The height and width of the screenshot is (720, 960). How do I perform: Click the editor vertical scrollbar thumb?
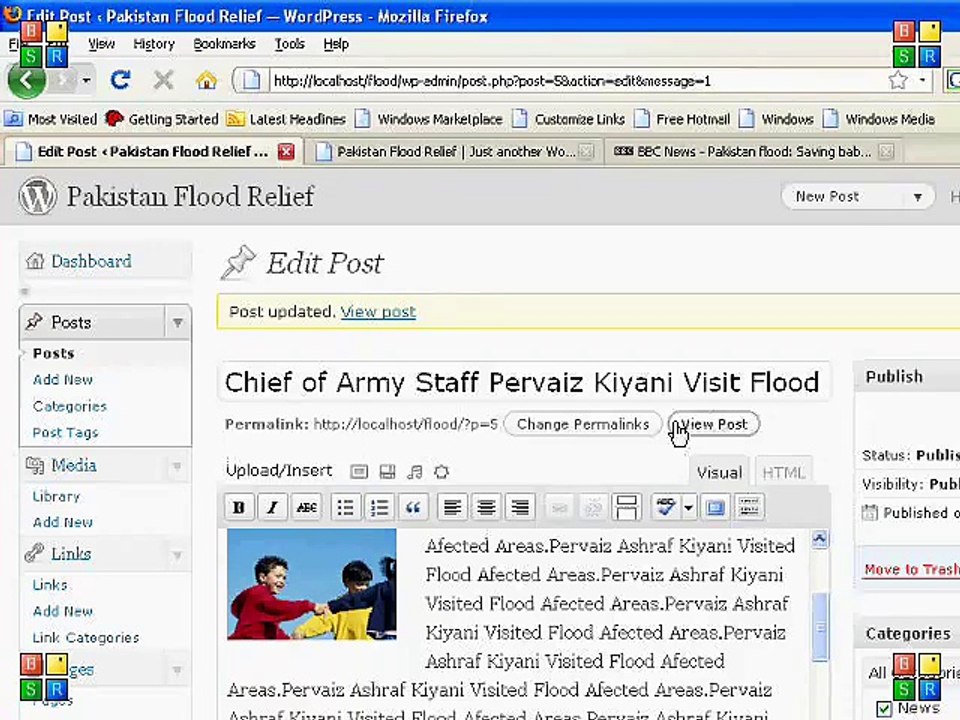coord(819,628)
